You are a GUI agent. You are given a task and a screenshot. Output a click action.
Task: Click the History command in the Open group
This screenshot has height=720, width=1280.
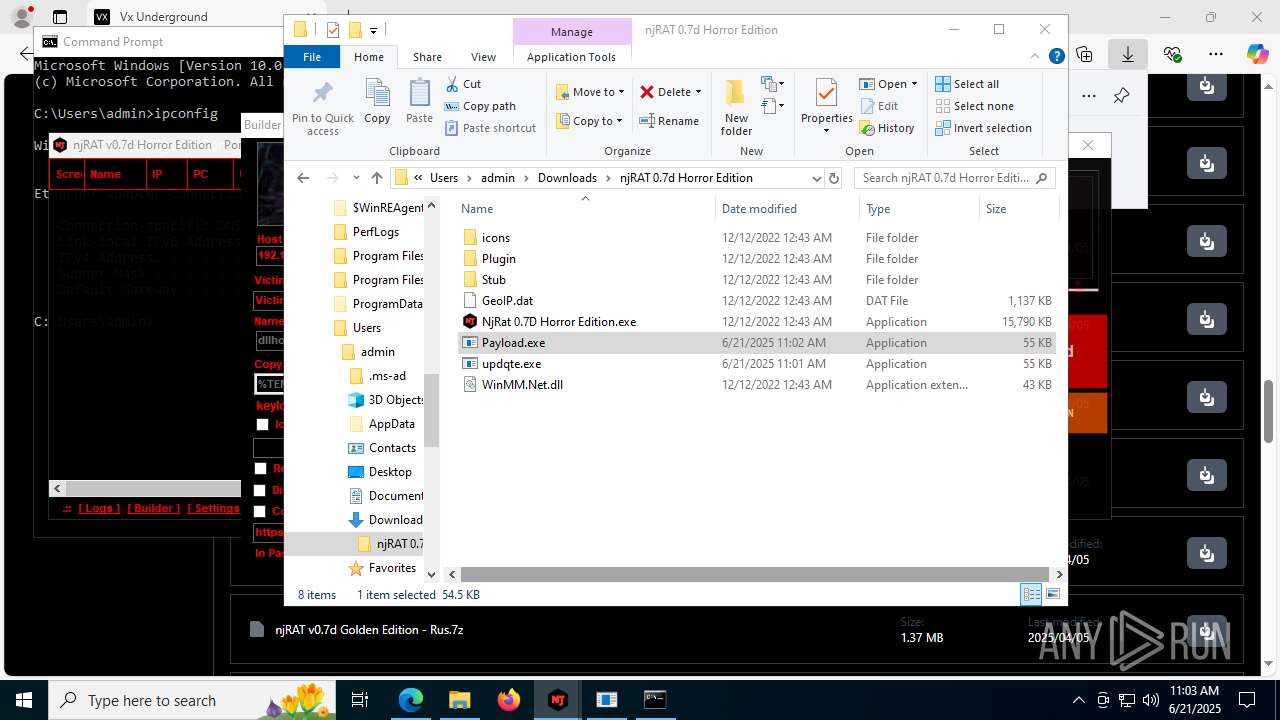point(887,128)
